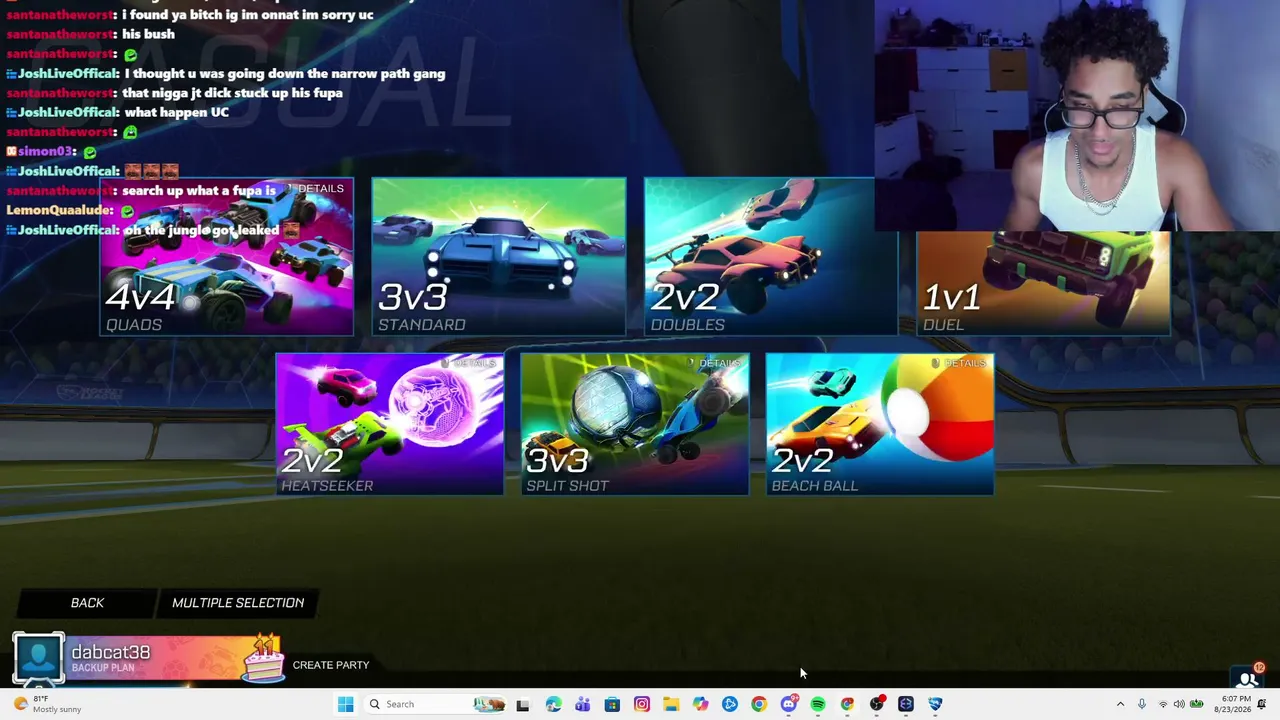Launch Copilot from the taskbar
The image size is (1280, 720).
pos(700,704)
